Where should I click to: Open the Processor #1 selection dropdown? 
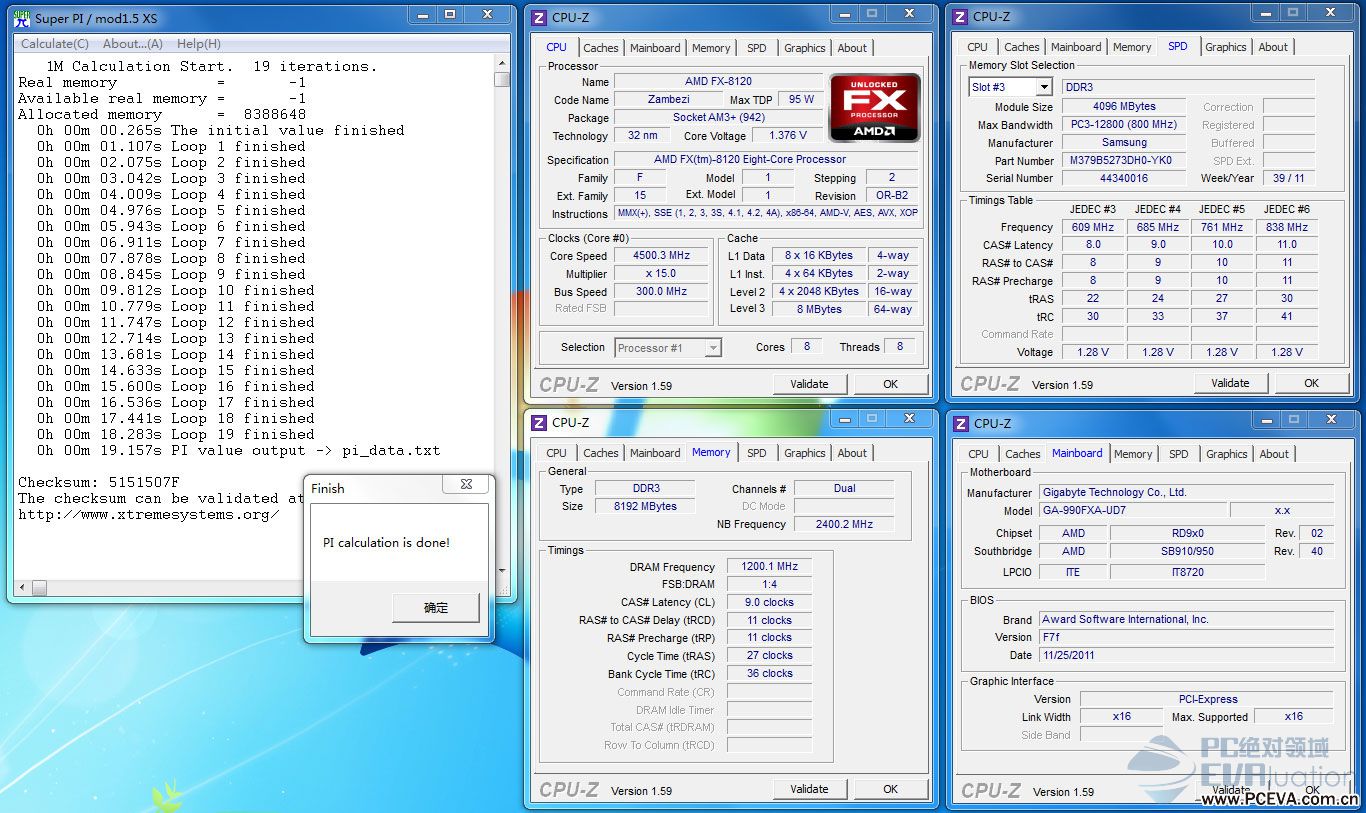pyautogui.click(x=713, y=348)
